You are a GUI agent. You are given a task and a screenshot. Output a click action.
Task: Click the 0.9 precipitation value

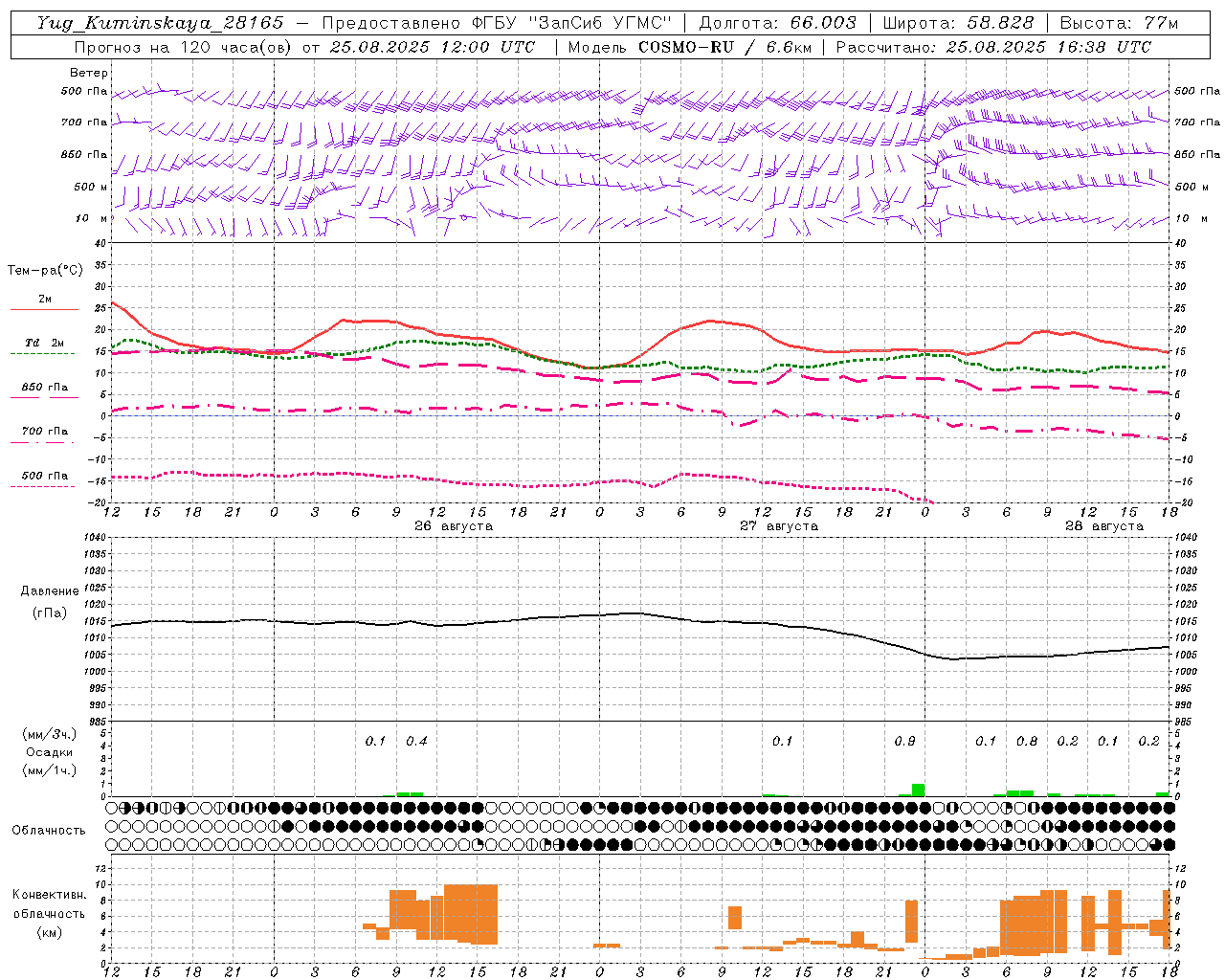(x=904, y=742)
